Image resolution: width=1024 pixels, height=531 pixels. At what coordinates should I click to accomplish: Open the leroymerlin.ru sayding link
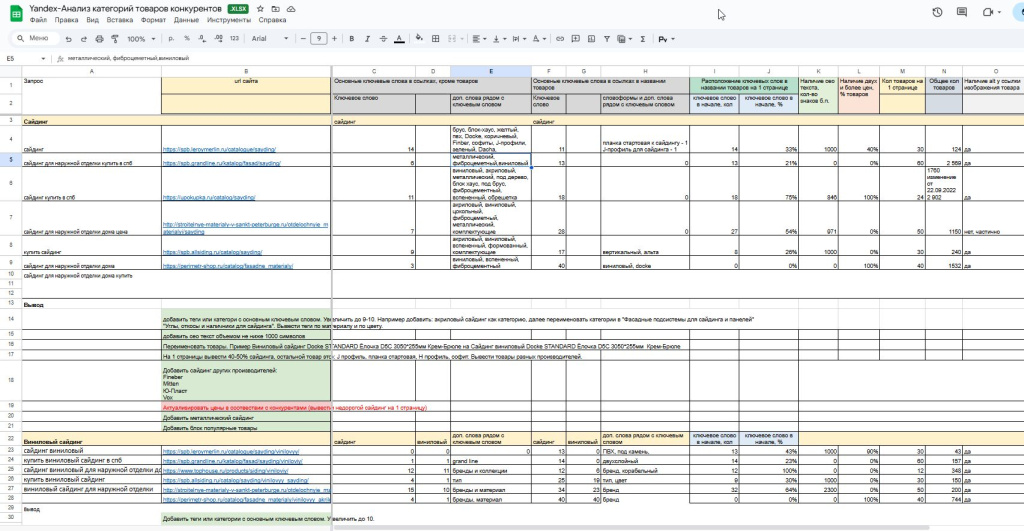coord(219,149)
